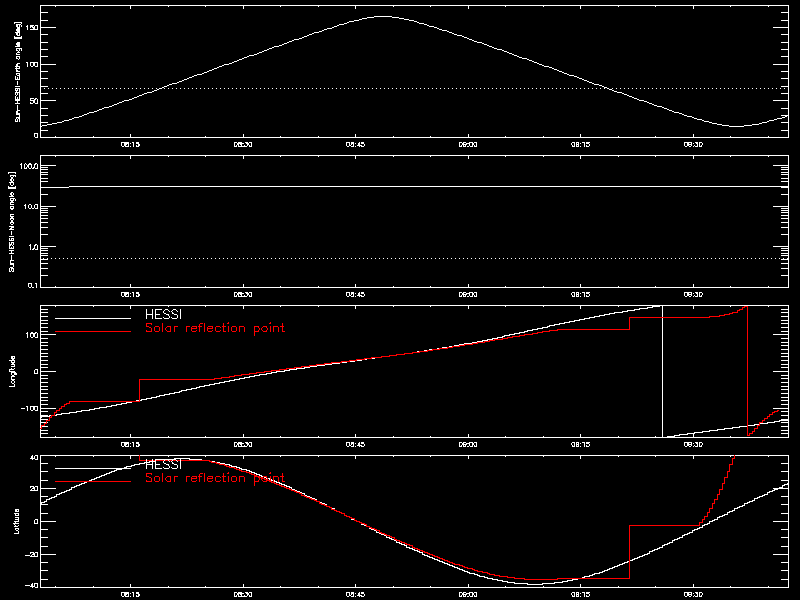This screenshot has width=800, height=600.
Task: Click the white vertical longitude wrap line
Action: (x=662, y=371)
